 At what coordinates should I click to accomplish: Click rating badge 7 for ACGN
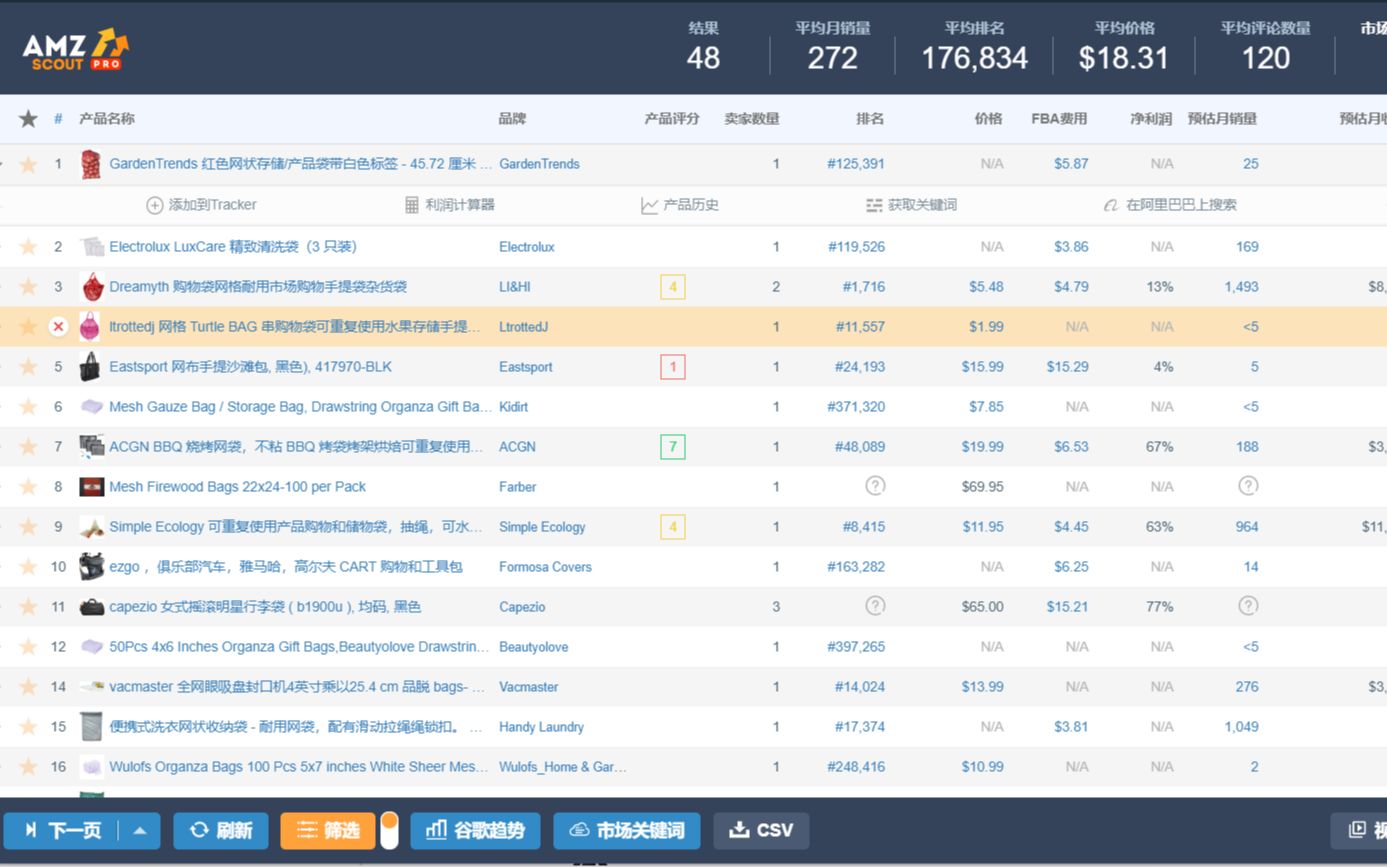[x=673, y=447]
